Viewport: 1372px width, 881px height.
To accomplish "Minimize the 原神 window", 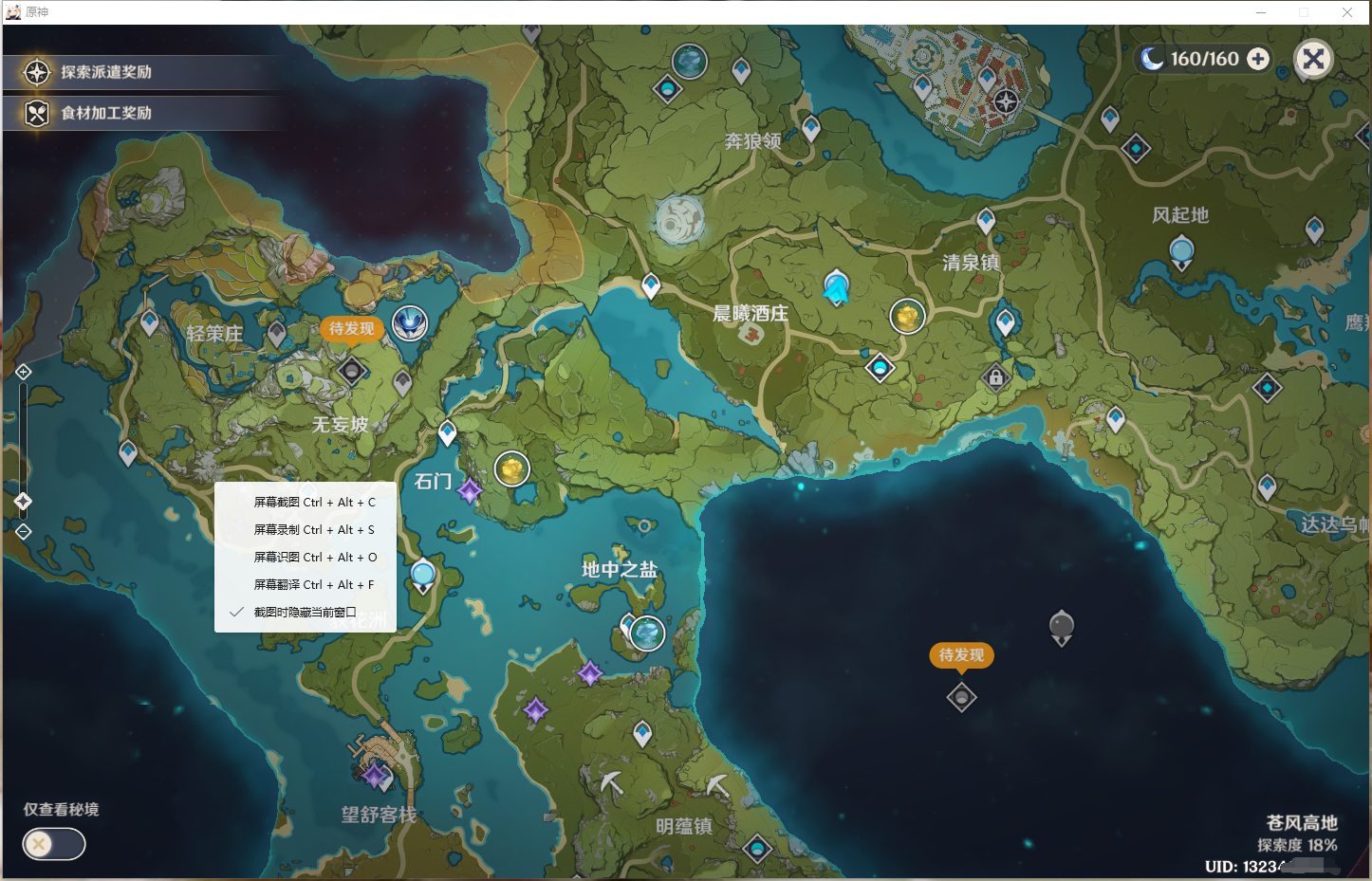I will (1261, 12).
